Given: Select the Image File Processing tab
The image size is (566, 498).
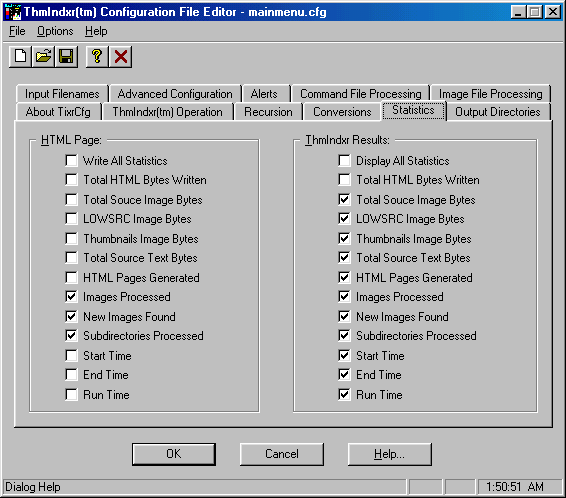Looking at the screenshot, I should (x=491, y=94).
